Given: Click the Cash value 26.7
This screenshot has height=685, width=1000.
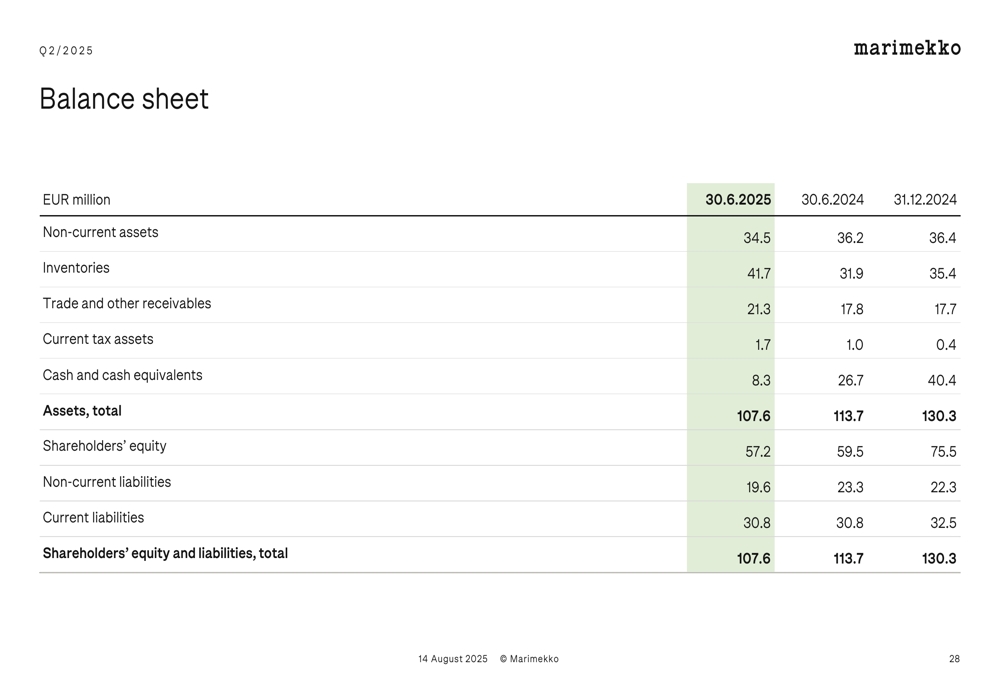Looking at the screenshot, I should tap(851, 381).
